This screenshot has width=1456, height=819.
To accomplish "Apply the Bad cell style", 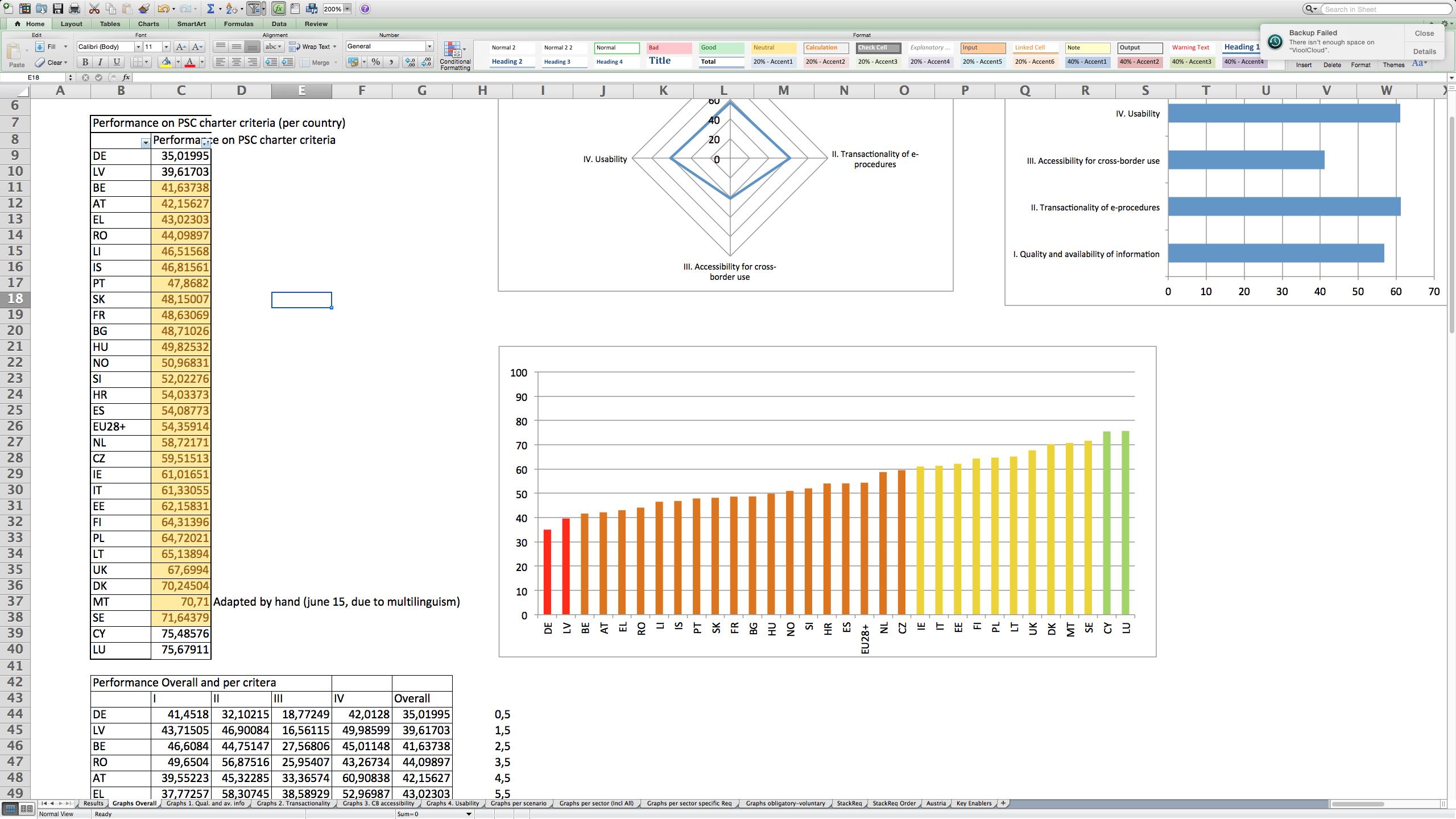I will 669,48.
